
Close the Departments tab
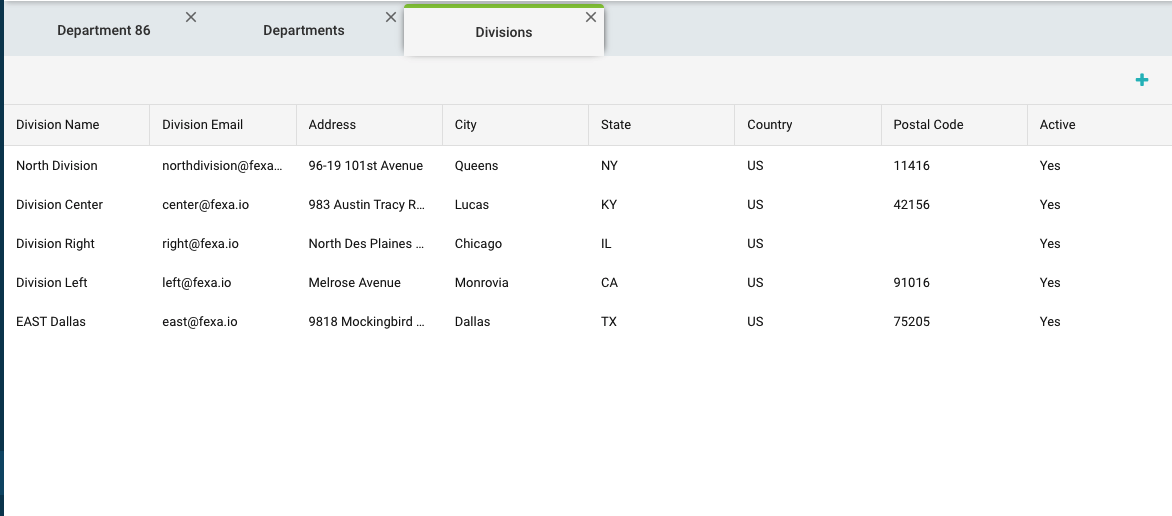pyautogui.click(x=391, y=17)
